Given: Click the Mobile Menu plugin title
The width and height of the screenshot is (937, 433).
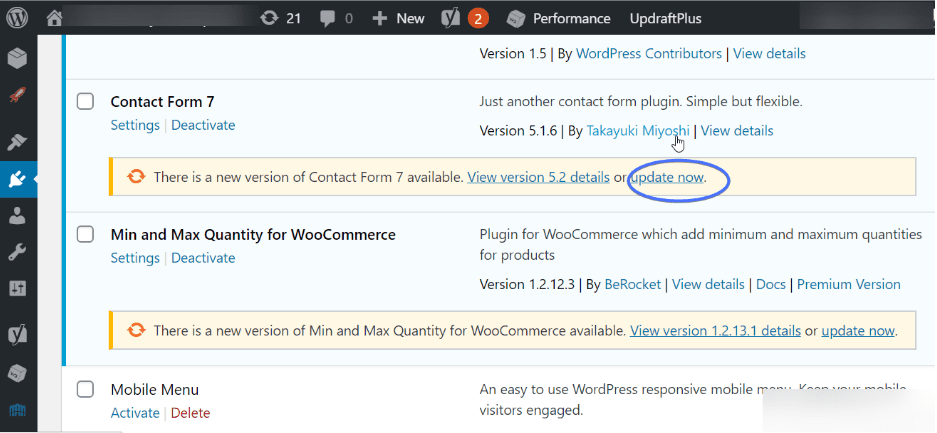Looking at the screenshot, I should point(155,390).
